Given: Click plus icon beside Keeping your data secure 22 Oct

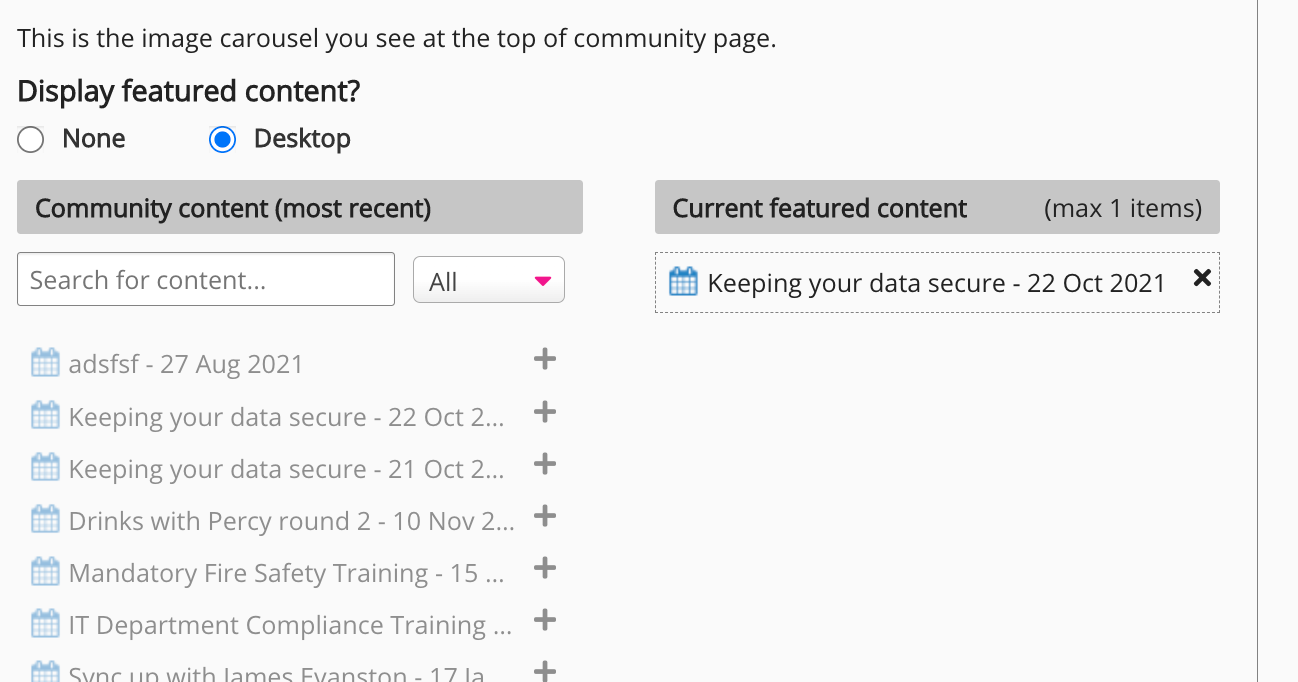Looking at the screenshot, I should [545, 412].
